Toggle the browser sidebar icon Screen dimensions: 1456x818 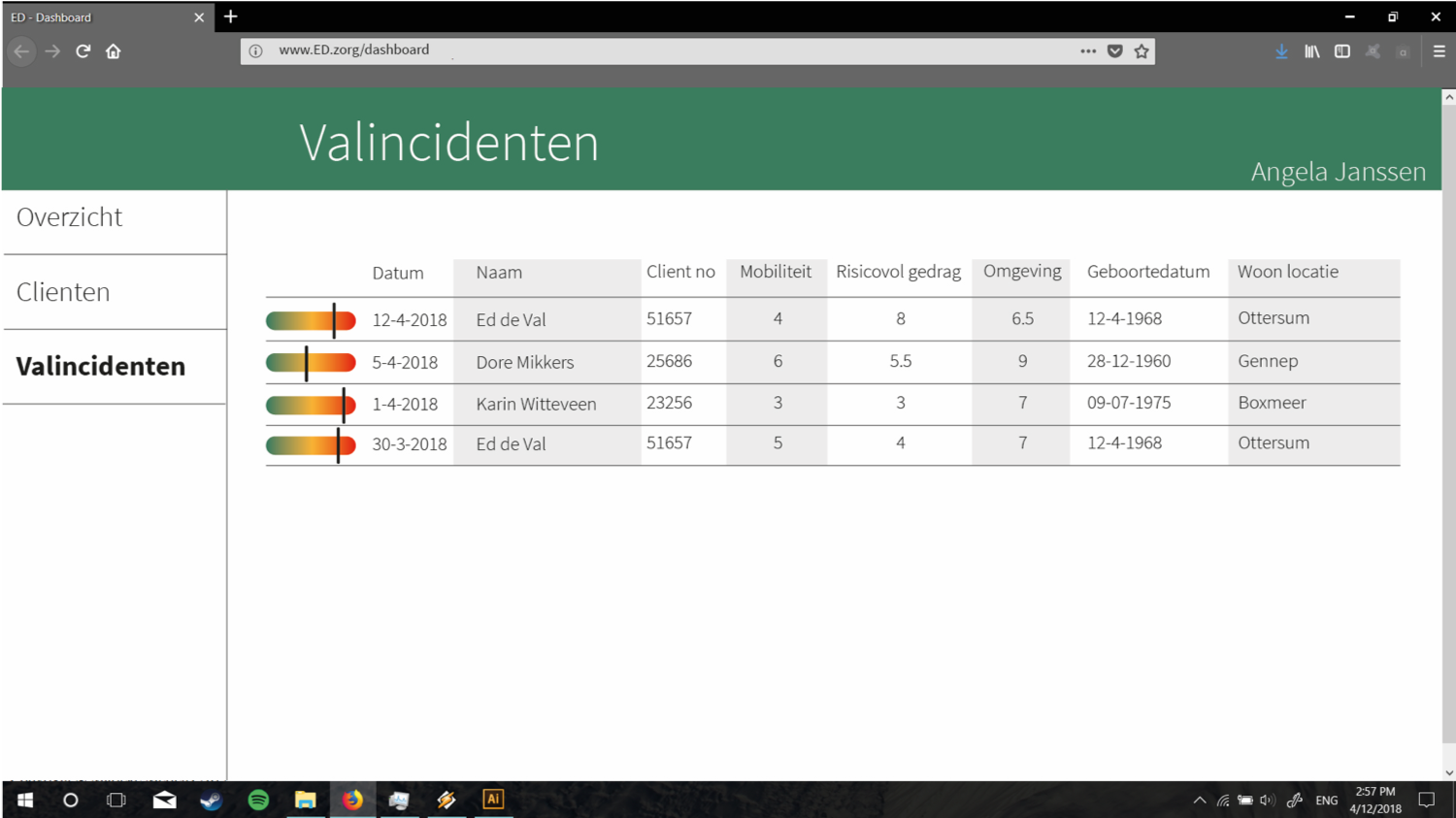point(1342,51)
